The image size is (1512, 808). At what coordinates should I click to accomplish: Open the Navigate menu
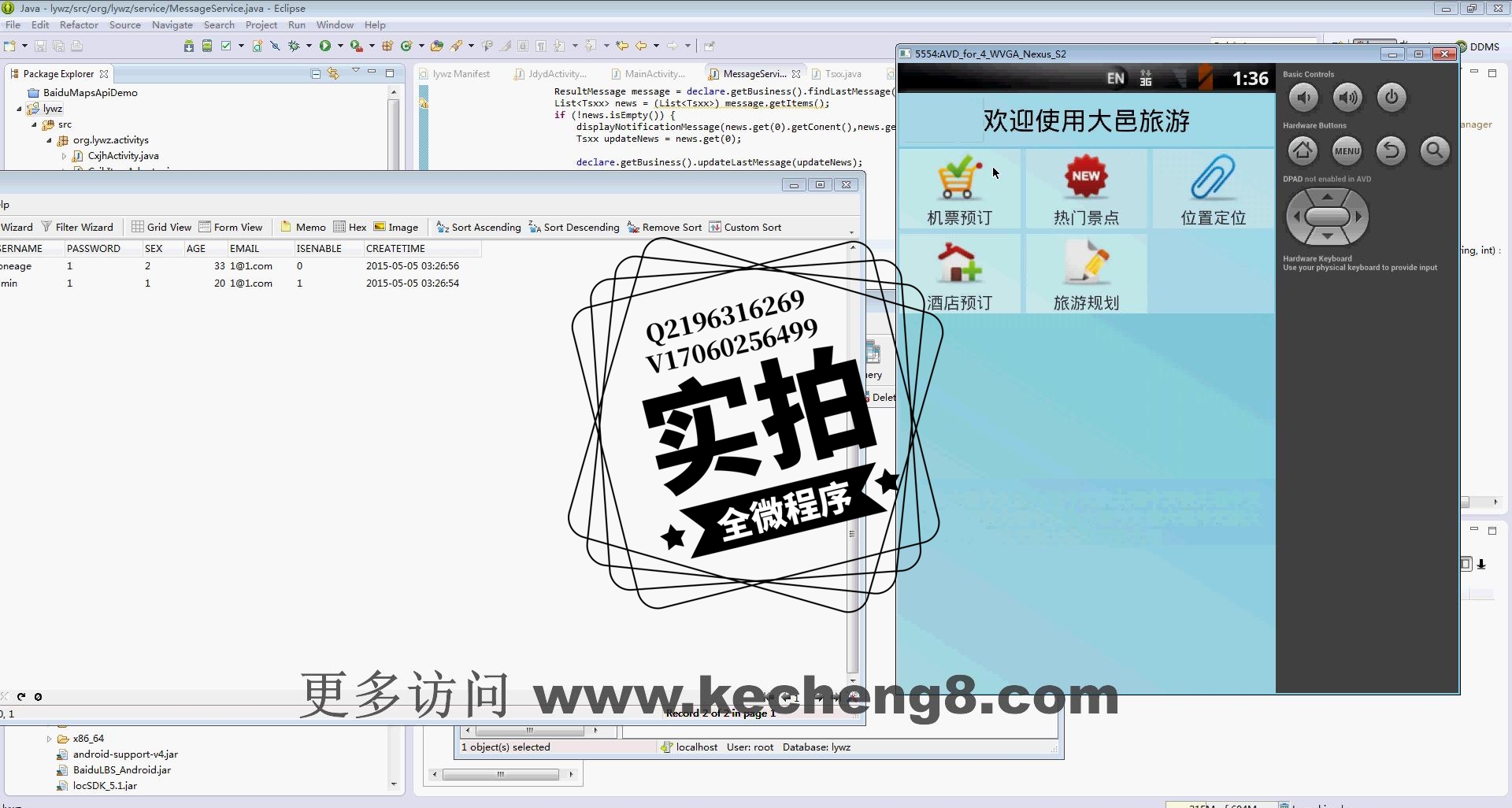pos(172,24)
